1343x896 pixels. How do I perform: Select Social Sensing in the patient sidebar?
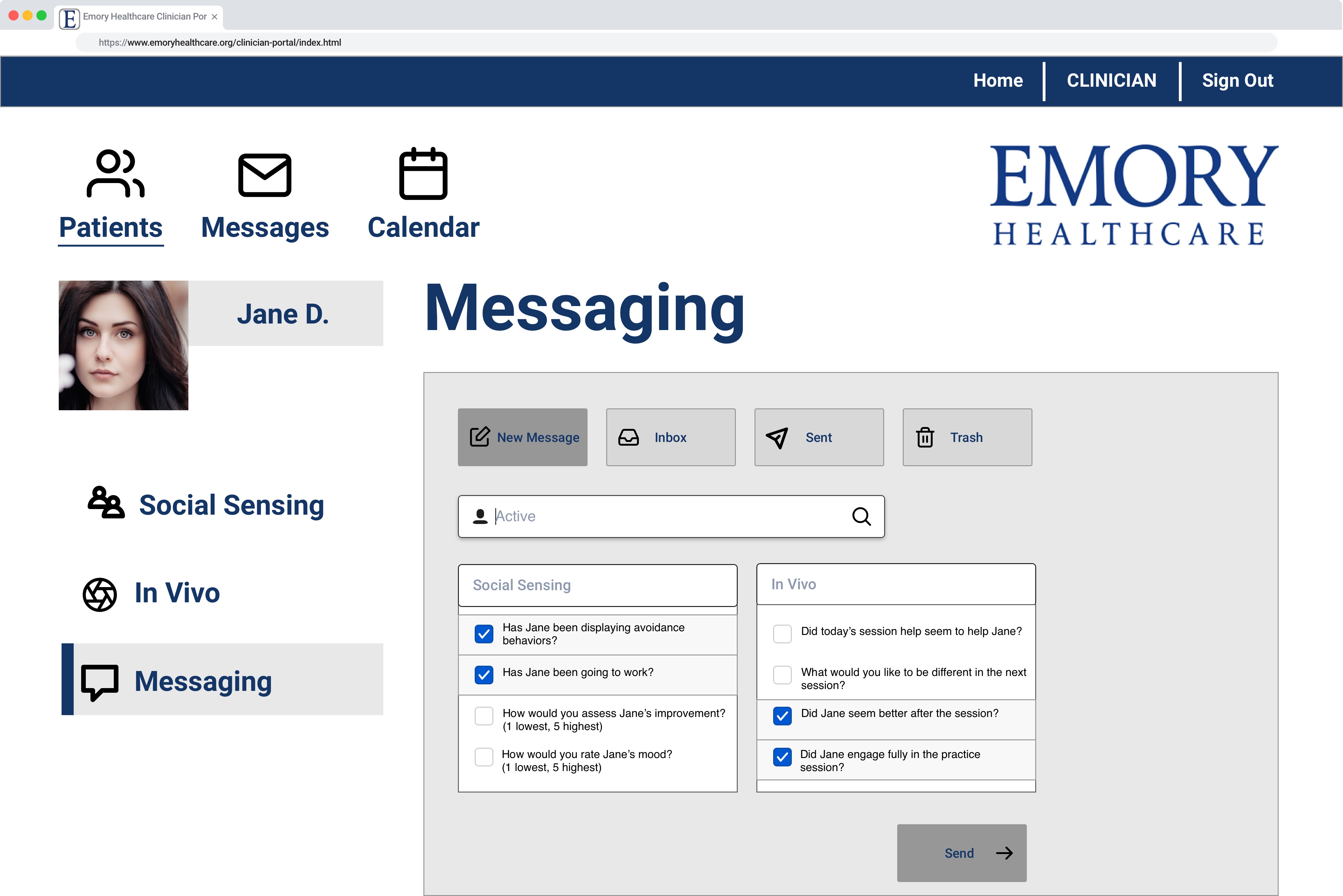click(x=232, y=505)
